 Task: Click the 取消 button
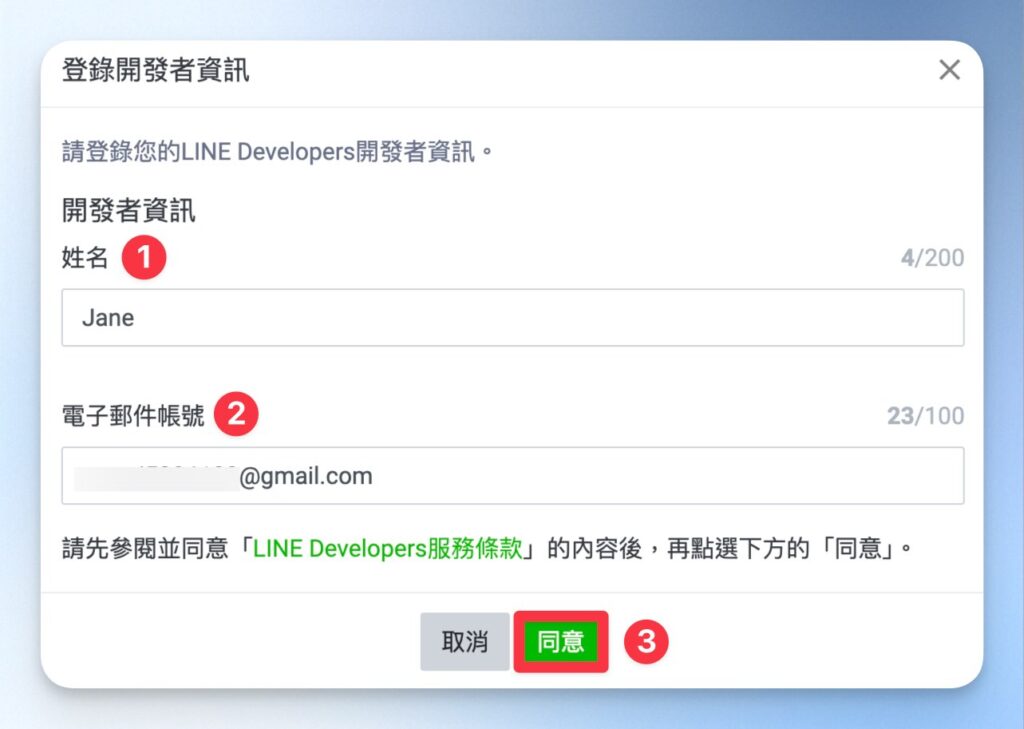point(465,641)
